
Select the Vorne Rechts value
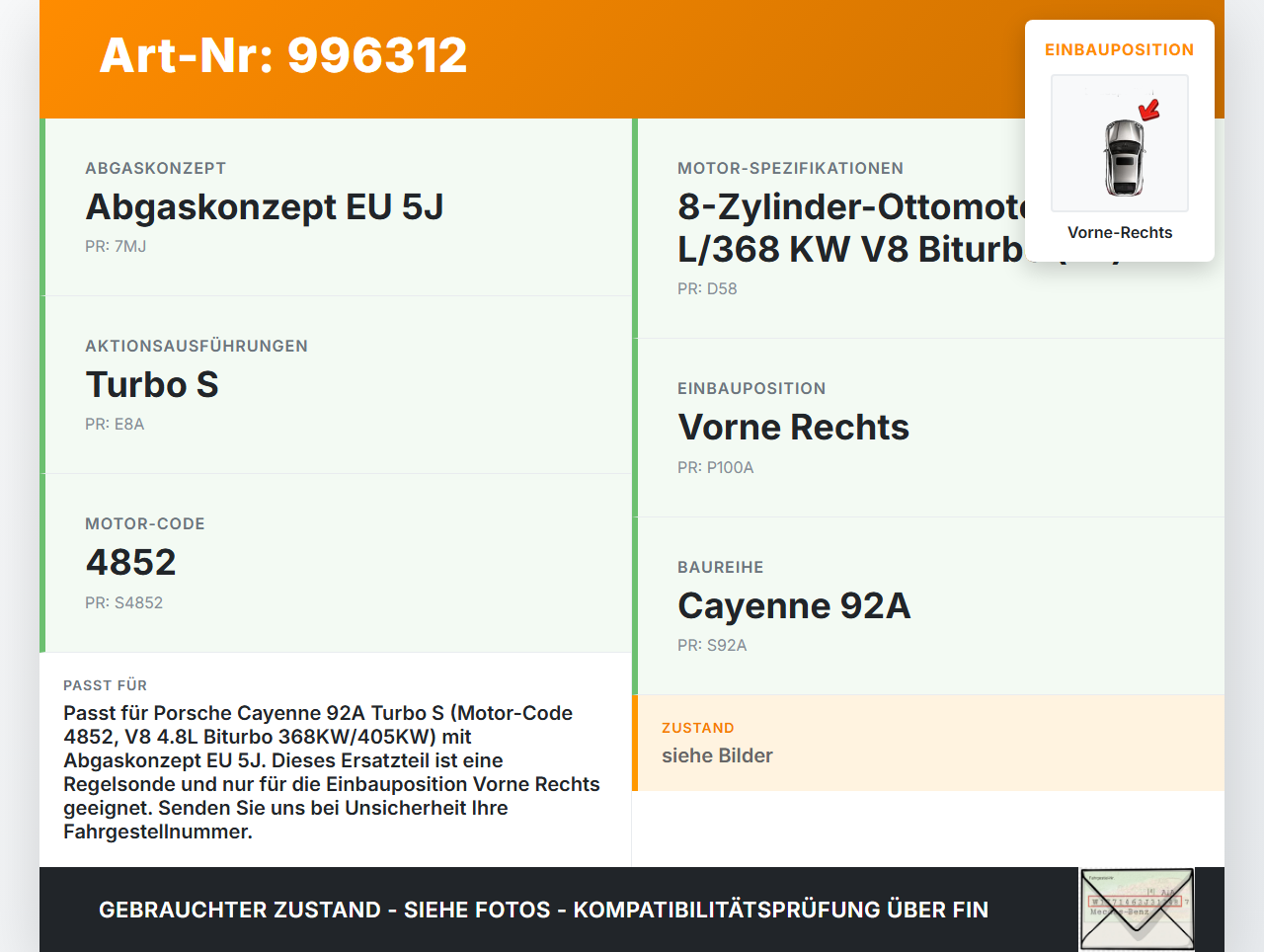(x=793, y=428)
